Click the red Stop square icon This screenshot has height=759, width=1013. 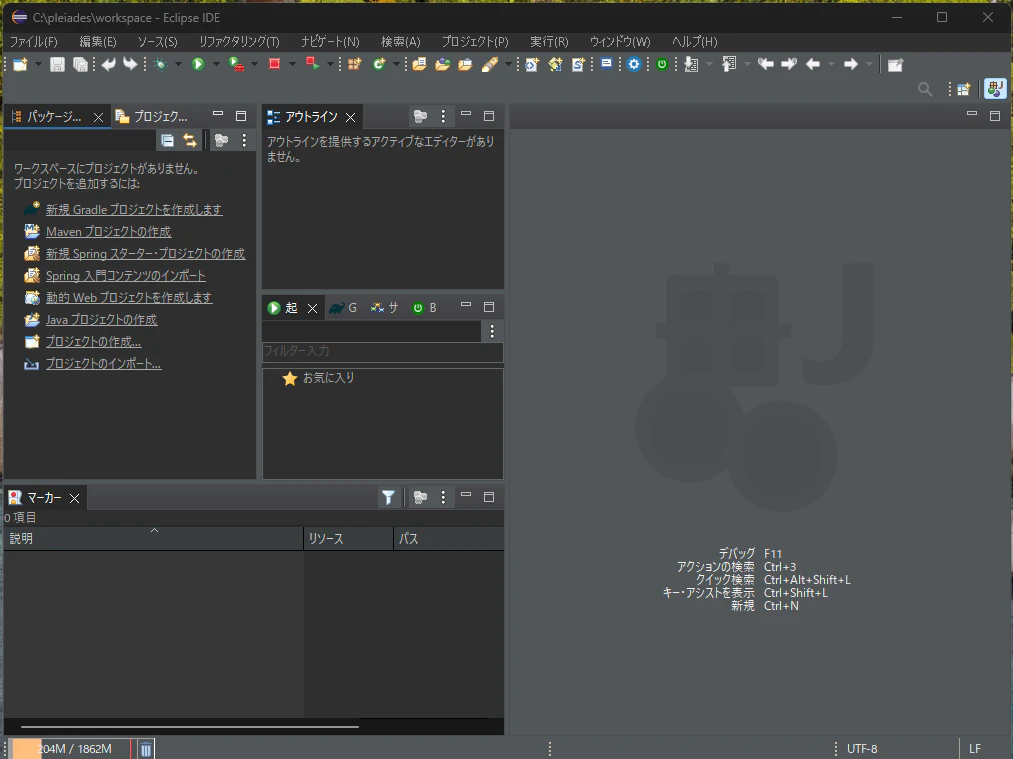tap(275, 64)
